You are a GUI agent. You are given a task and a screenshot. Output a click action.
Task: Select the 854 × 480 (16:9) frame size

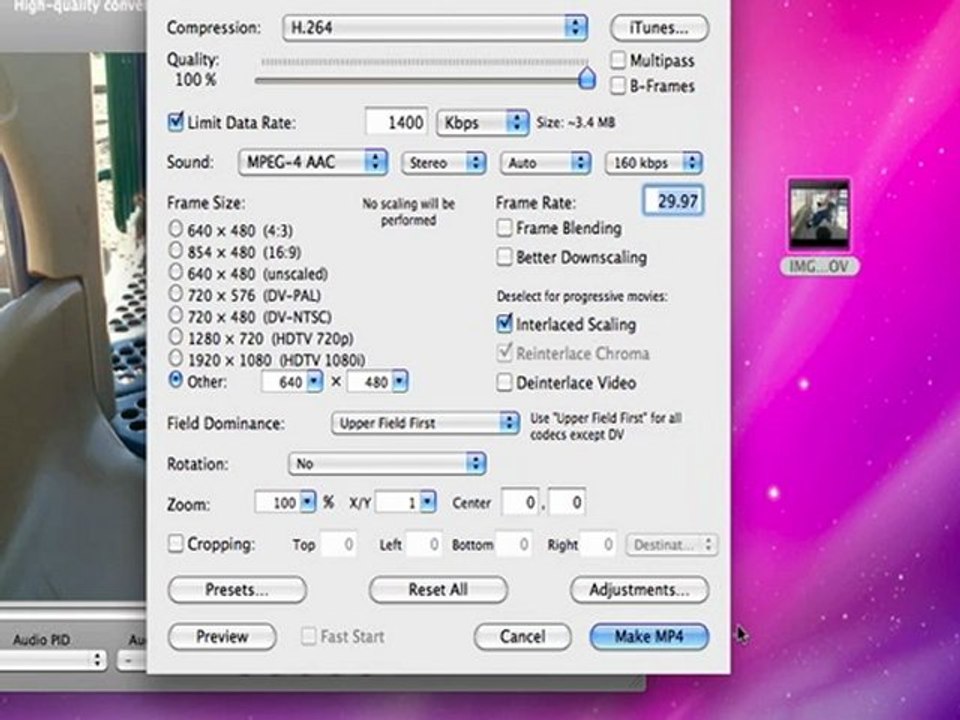tap(176, 250)
